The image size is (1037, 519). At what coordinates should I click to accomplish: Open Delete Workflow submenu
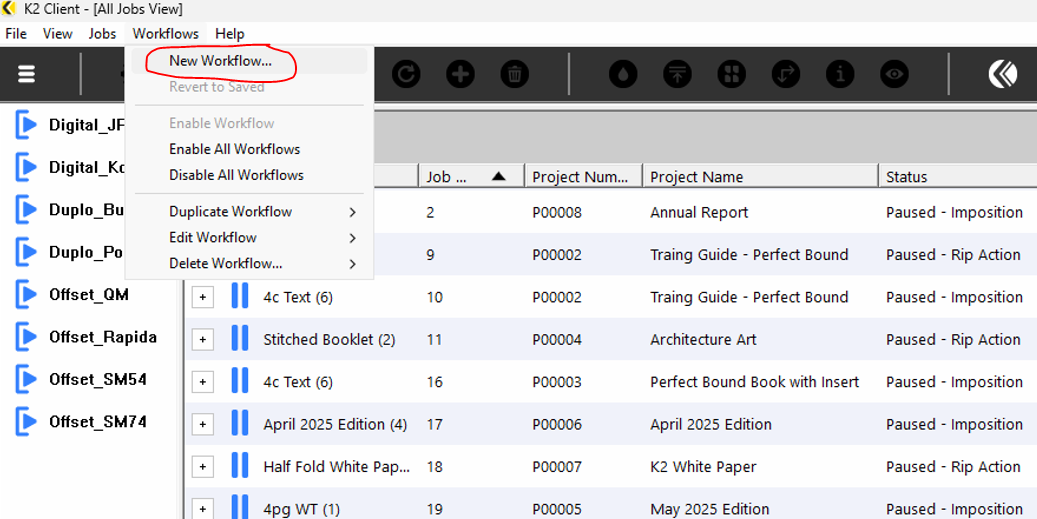point(249,263)
